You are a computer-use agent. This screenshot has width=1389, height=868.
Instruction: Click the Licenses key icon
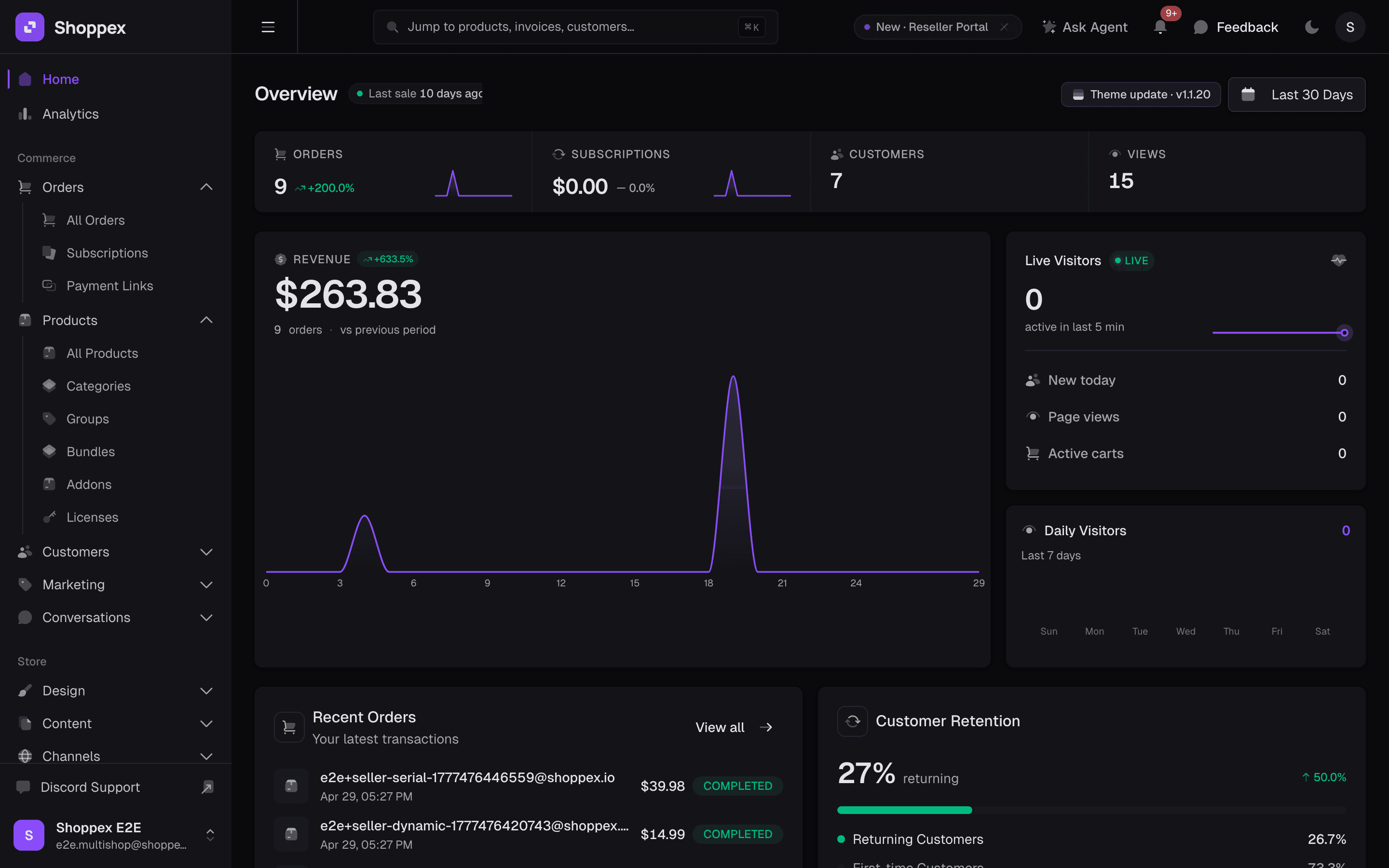(49, 516)
